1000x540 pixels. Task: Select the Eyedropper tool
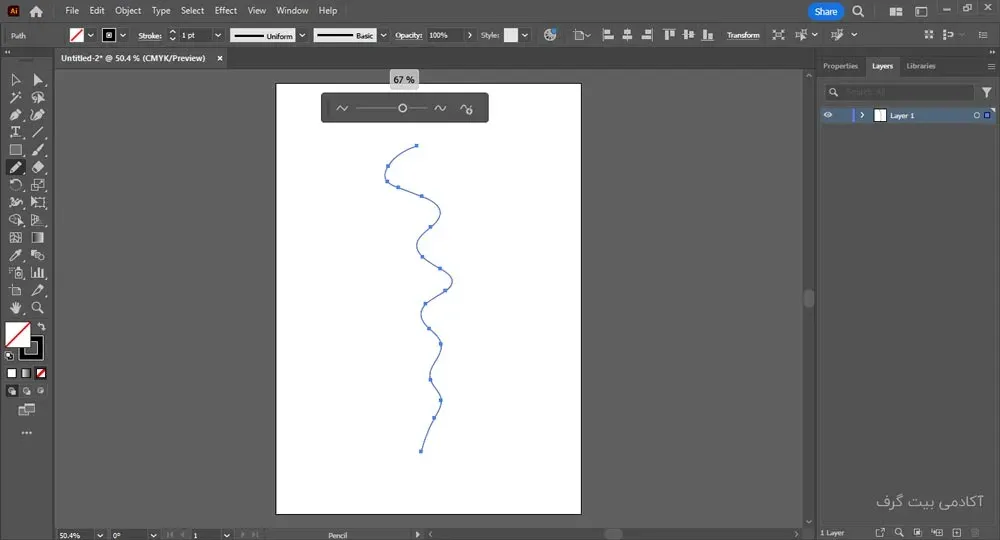pos(15,255)
